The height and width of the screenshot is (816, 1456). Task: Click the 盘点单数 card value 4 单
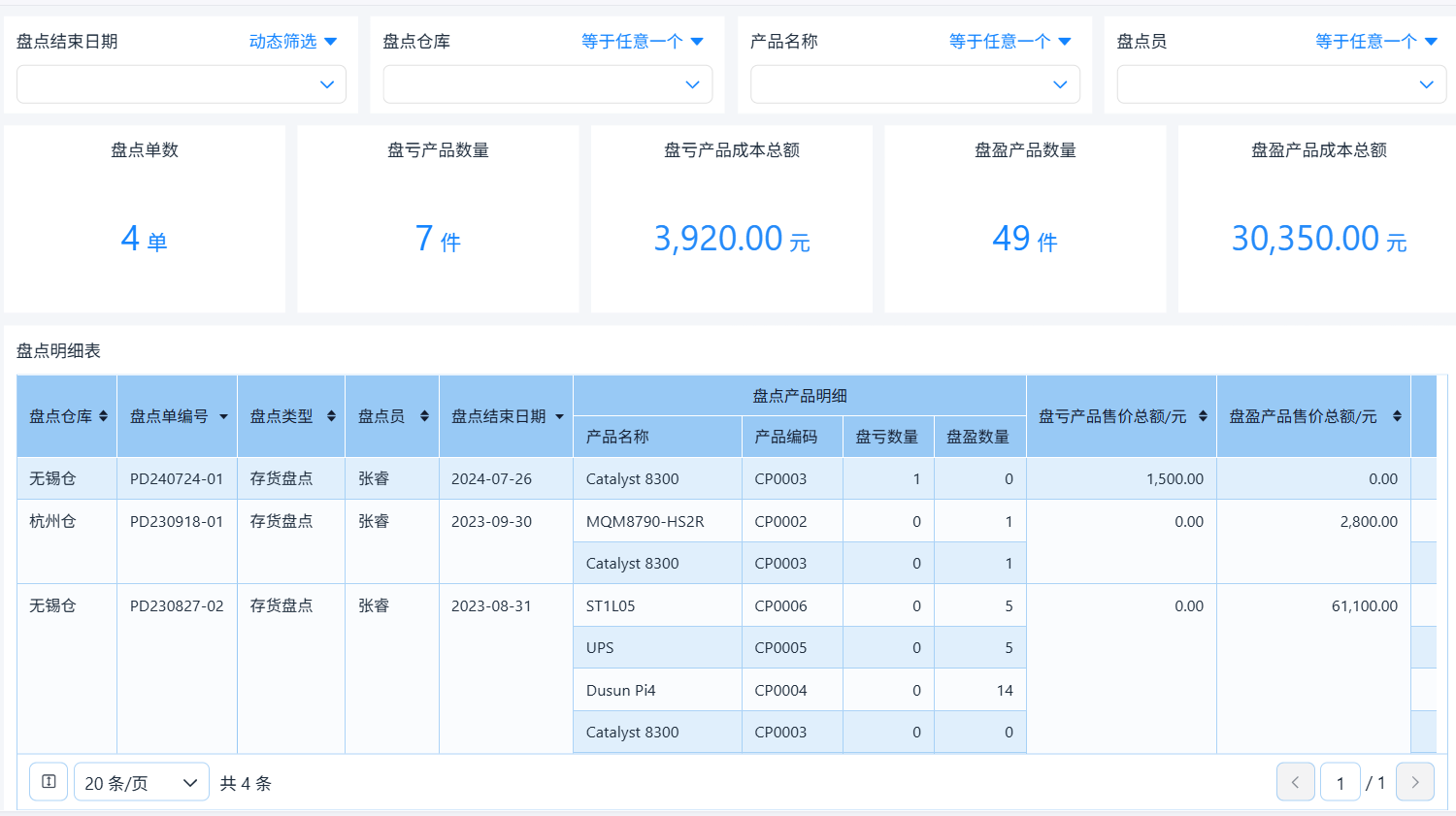coord(145,239)
